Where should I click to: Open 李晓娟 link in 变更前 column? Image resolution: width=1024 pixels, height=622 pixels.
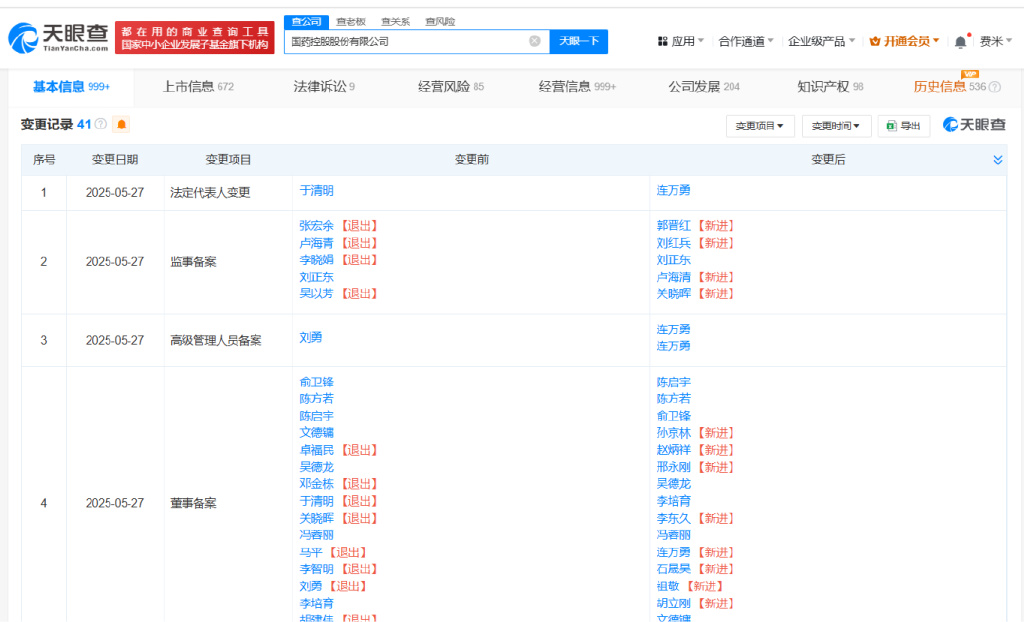(316, 260)
